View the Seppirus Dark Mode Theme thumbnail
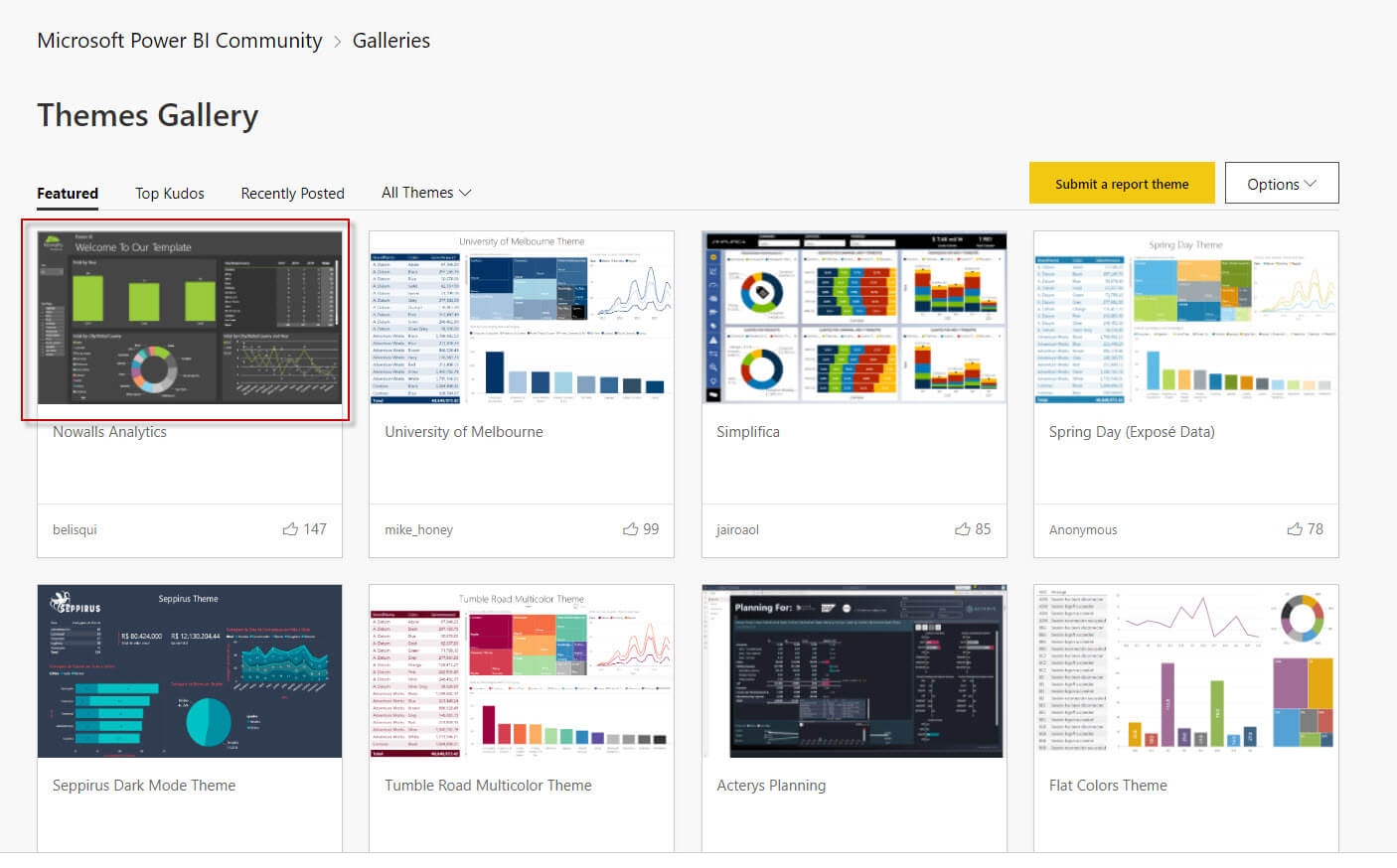The height and width of the screenshot is (868, 1397). tap(190, 671)
